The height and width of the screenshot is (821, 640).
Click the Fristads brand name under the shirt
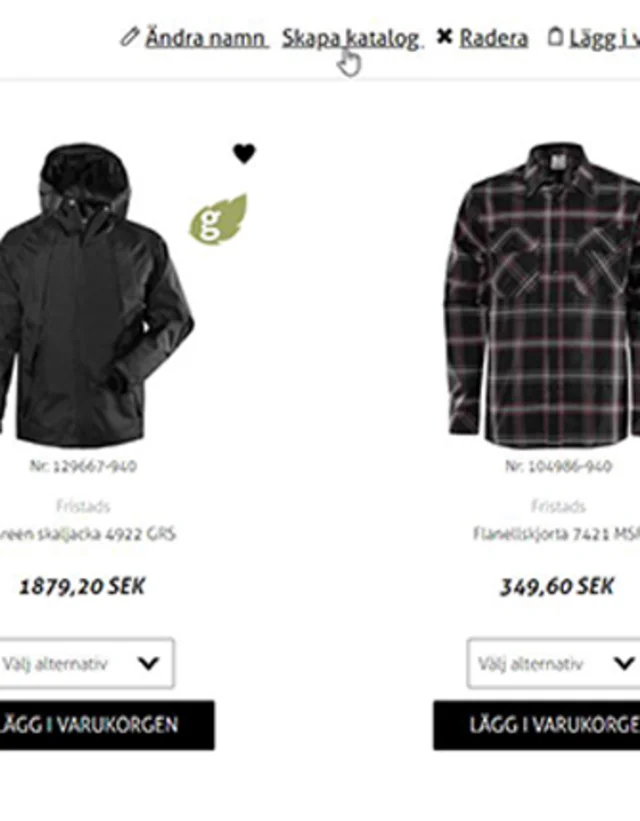click(x=558, y=506)
